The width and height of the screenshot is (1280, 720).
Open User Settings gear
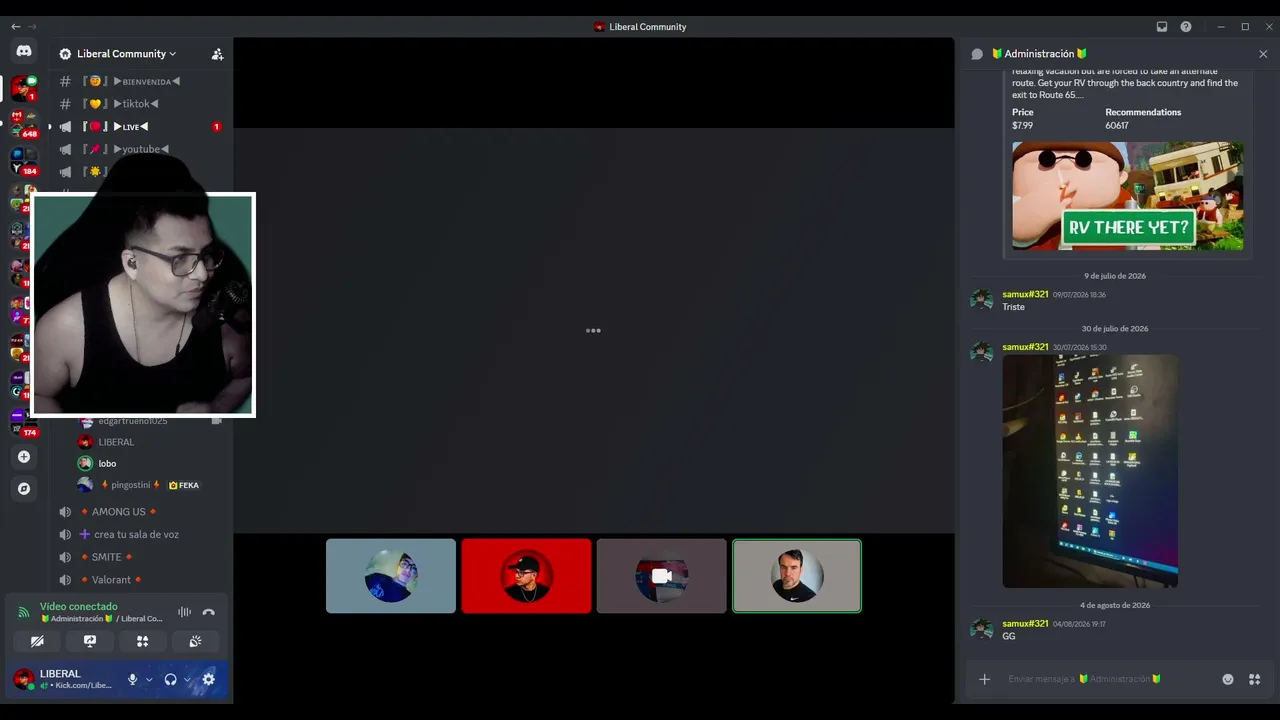click(x=208, y=680)
